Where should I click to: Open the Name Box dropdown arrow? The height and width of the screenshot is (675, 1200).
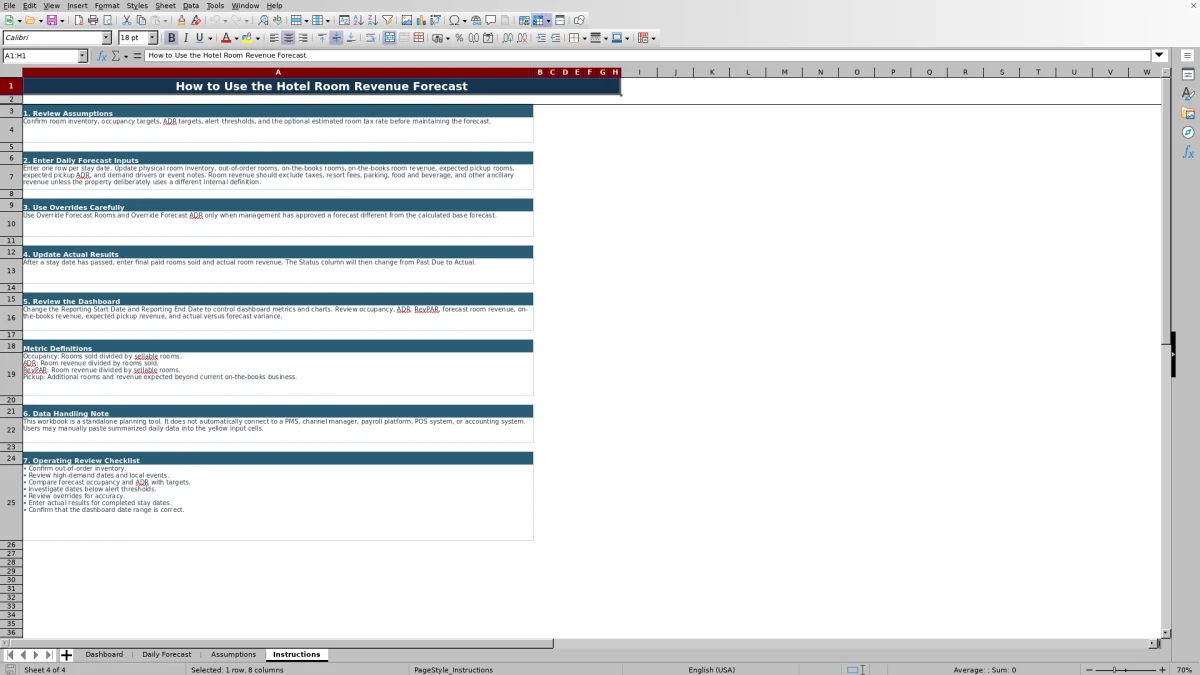pyautogui.click(x=83, y=56)
